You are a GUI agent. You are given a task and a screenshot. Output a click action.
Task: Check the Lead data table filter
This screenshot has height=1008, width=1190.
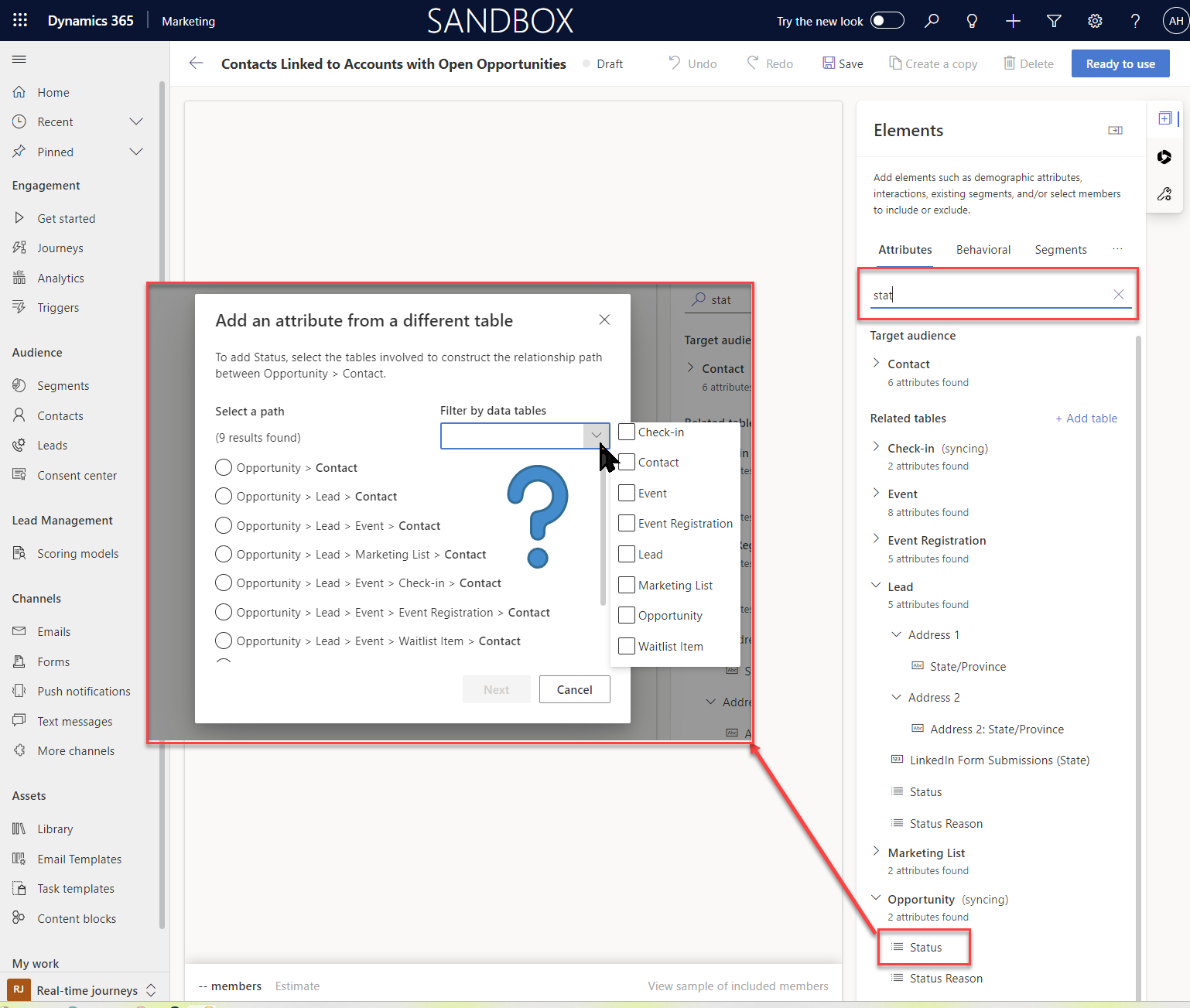[627, 554]
